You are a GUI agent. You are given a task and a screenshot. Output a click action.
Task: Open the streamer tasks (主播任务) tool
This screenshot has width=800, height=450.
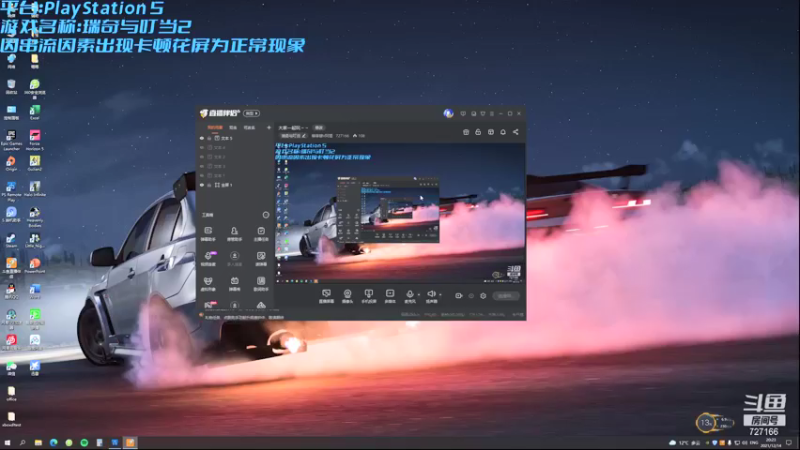(x=261, y=234)
